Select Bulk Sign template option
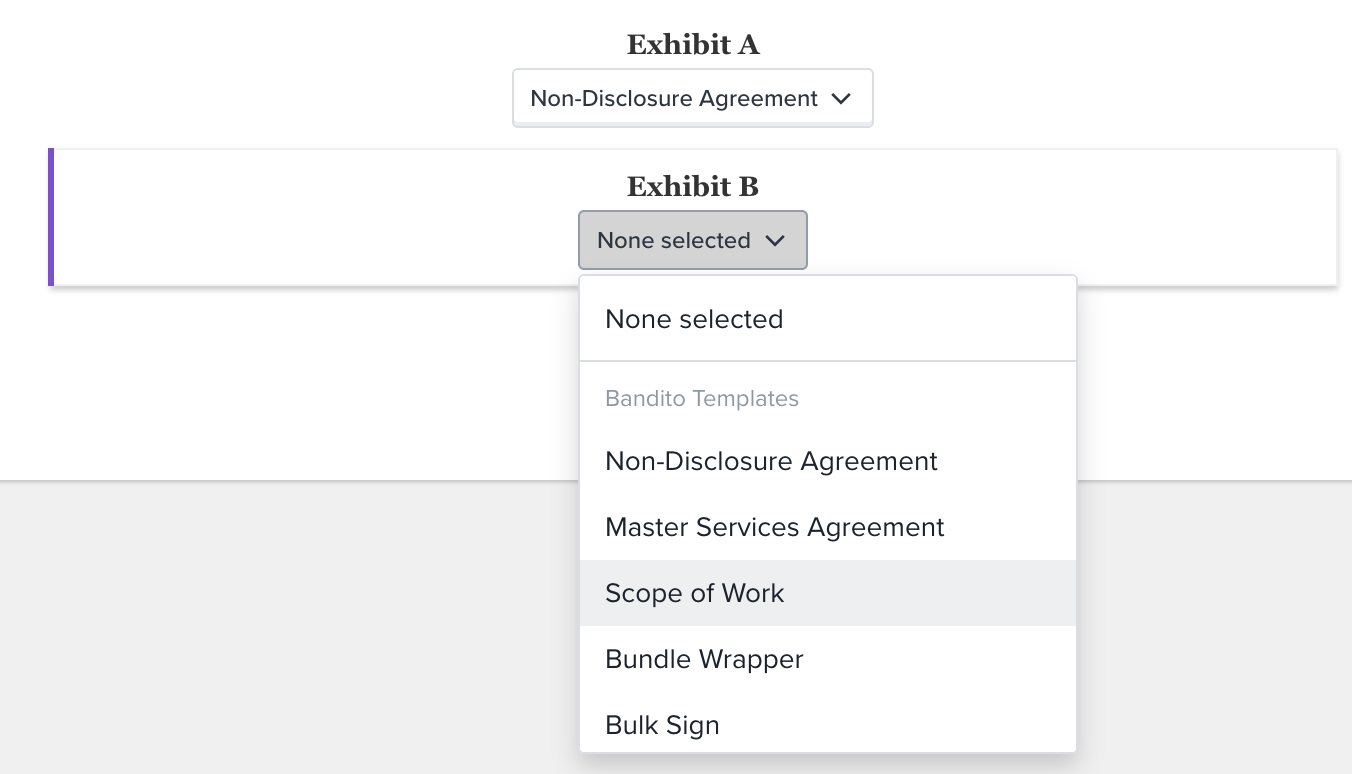Viewport: 1352px width, 774px height. pyautogui.click(x=828, y=725)
